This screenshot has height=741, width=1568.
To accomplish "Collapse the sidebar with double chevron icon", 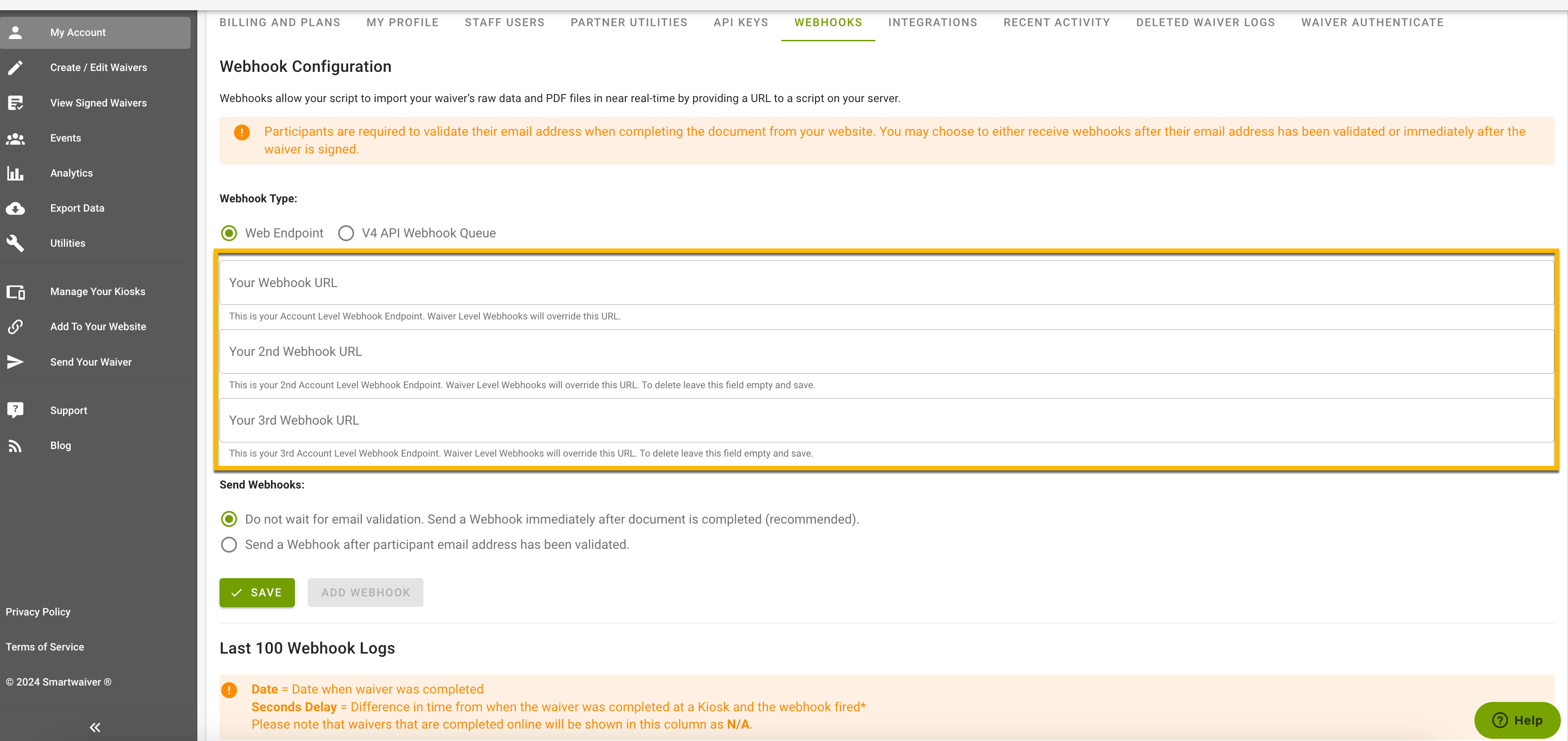I will coord(95,727).
